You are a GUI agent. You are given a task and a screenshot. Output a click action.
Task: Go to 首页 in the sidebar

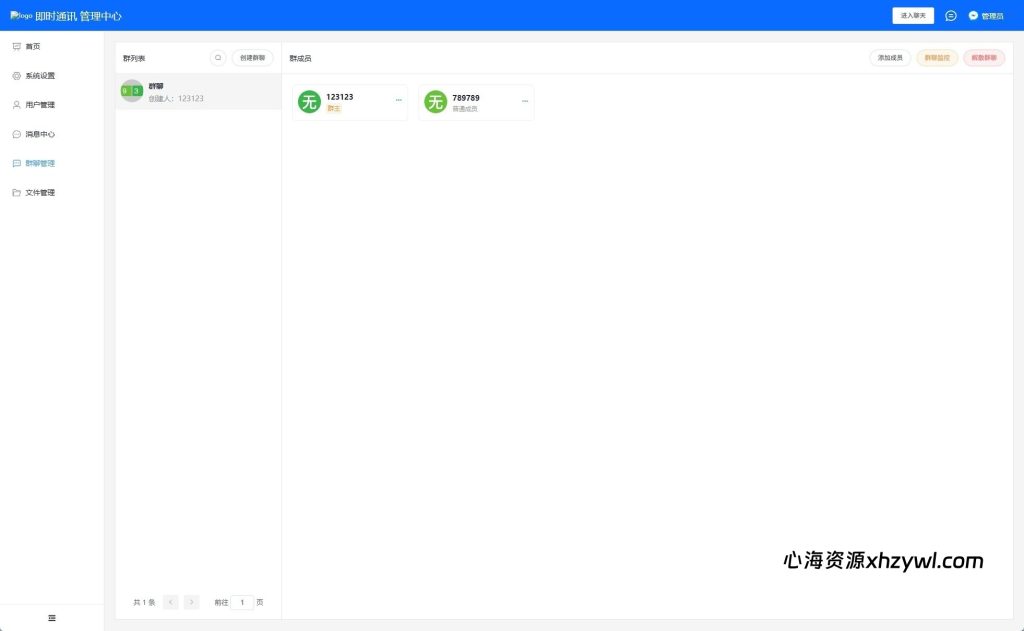click(33, 47)
